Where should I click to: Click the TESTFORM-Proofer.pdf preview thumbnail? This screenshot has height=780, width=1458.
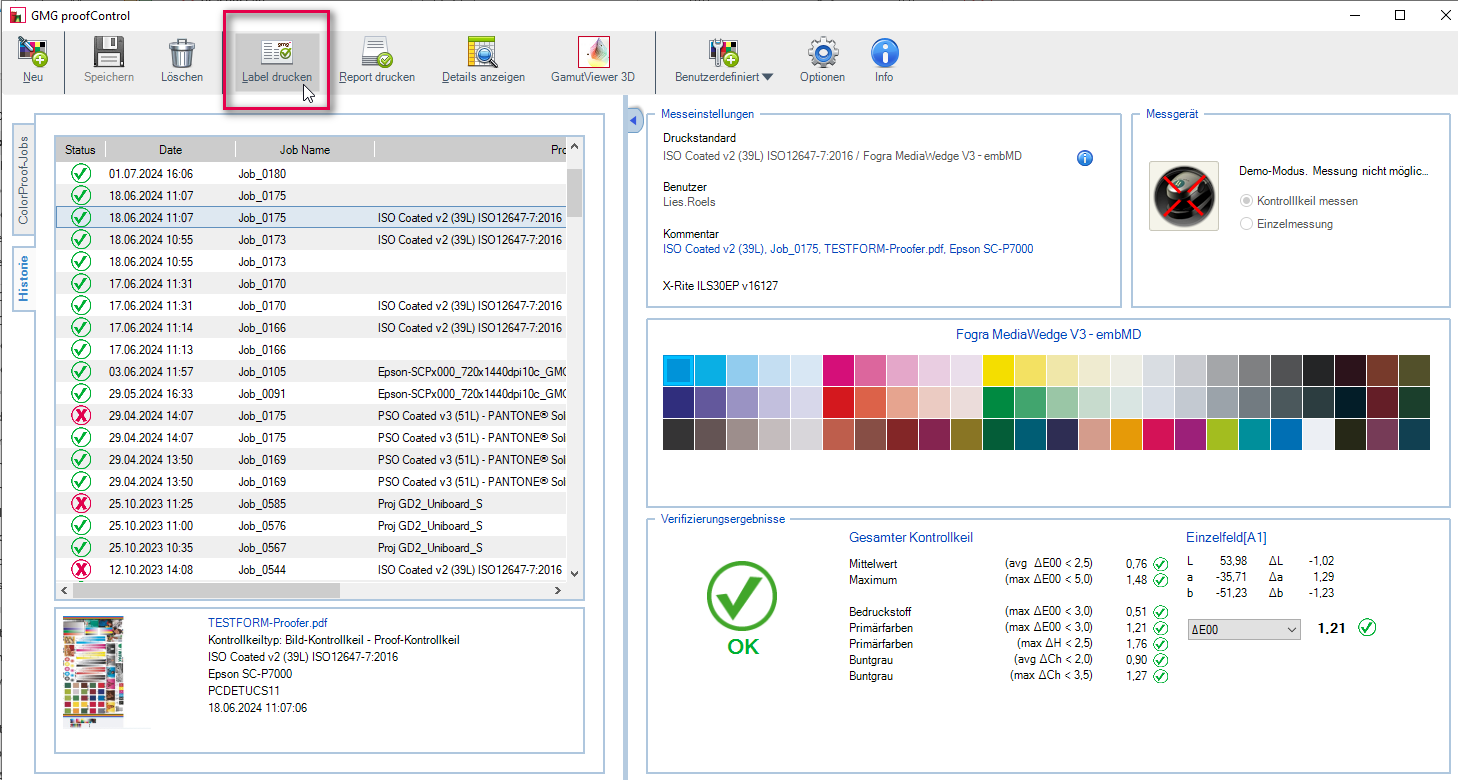(x=92, y=670)
